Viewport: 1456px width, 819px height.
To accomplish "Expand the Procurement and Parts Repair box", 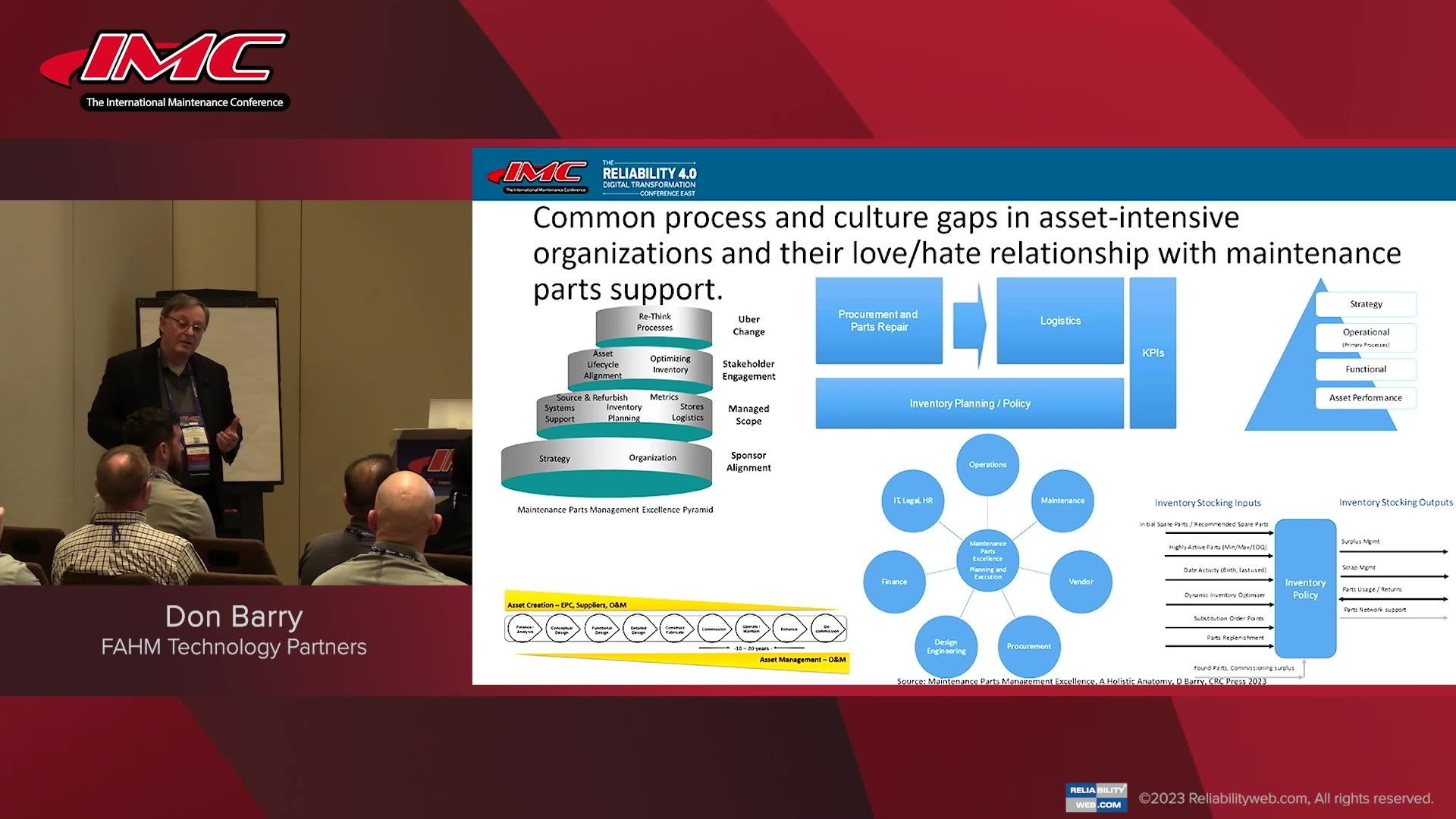I will point(877,320).
